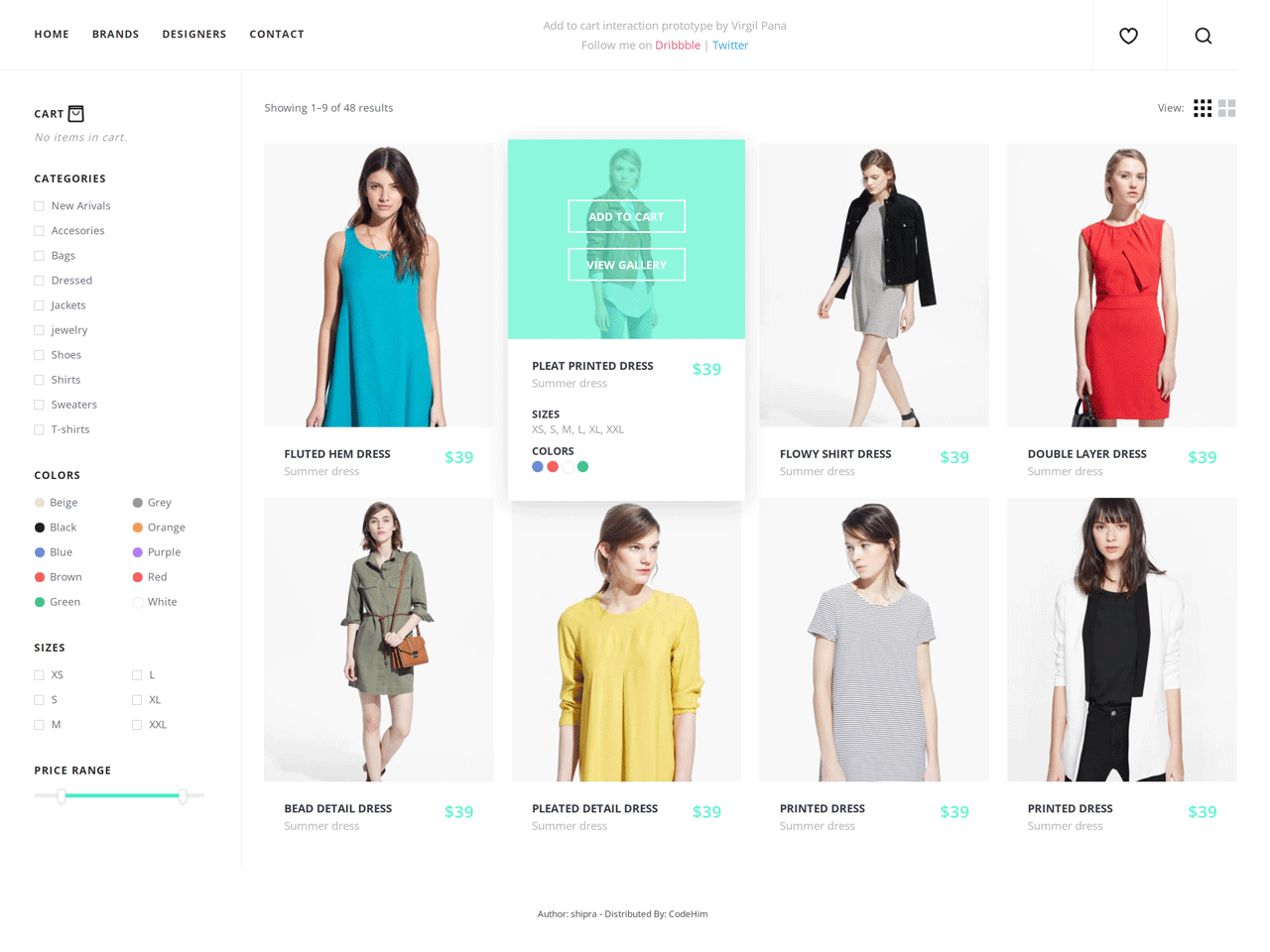Click the cart bag icon
The image size is (1270, 952).
pos(76,113)
